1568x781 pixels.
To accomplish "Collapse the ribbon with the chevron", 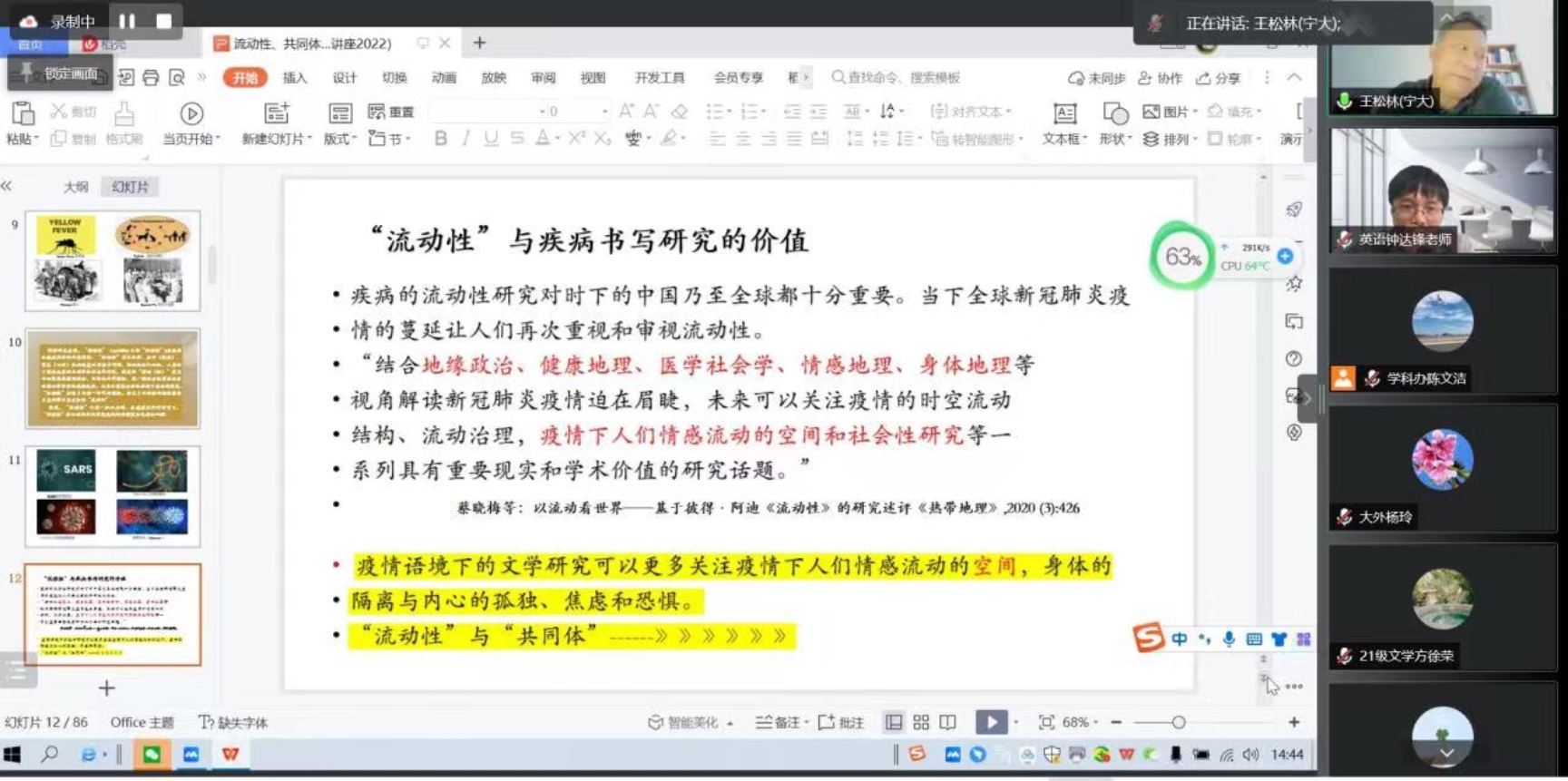I will (1294, 77).
